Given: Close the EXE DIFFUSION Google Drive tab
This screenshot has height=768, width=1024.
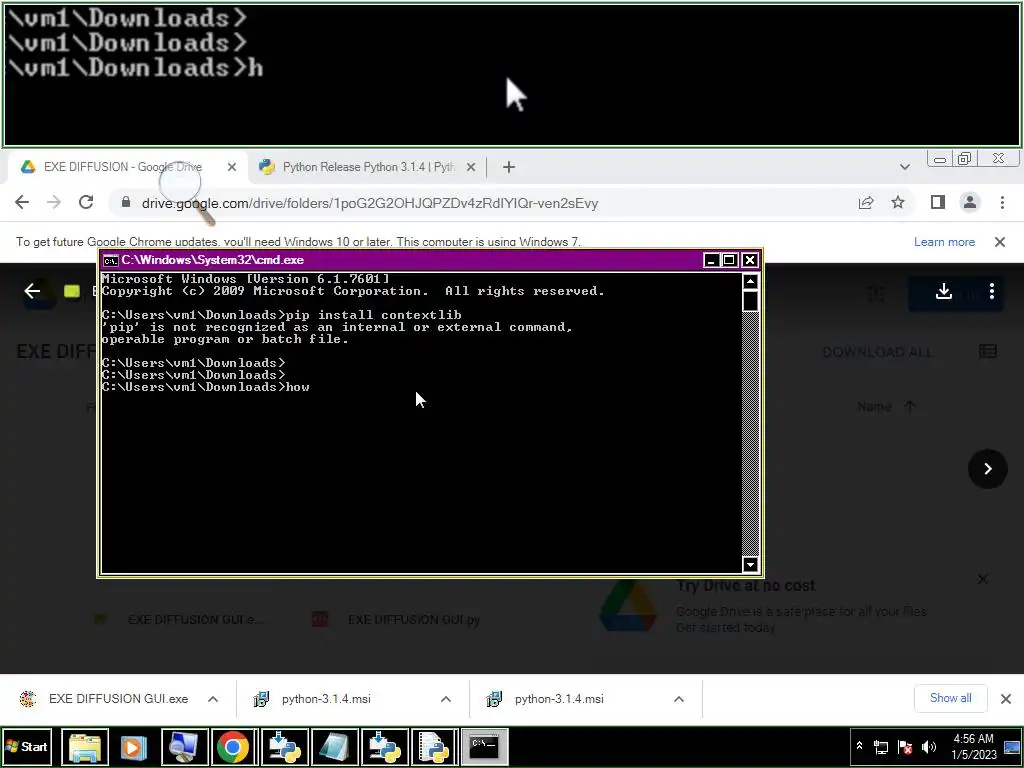Looking at the screenshot, I should 232,167.
